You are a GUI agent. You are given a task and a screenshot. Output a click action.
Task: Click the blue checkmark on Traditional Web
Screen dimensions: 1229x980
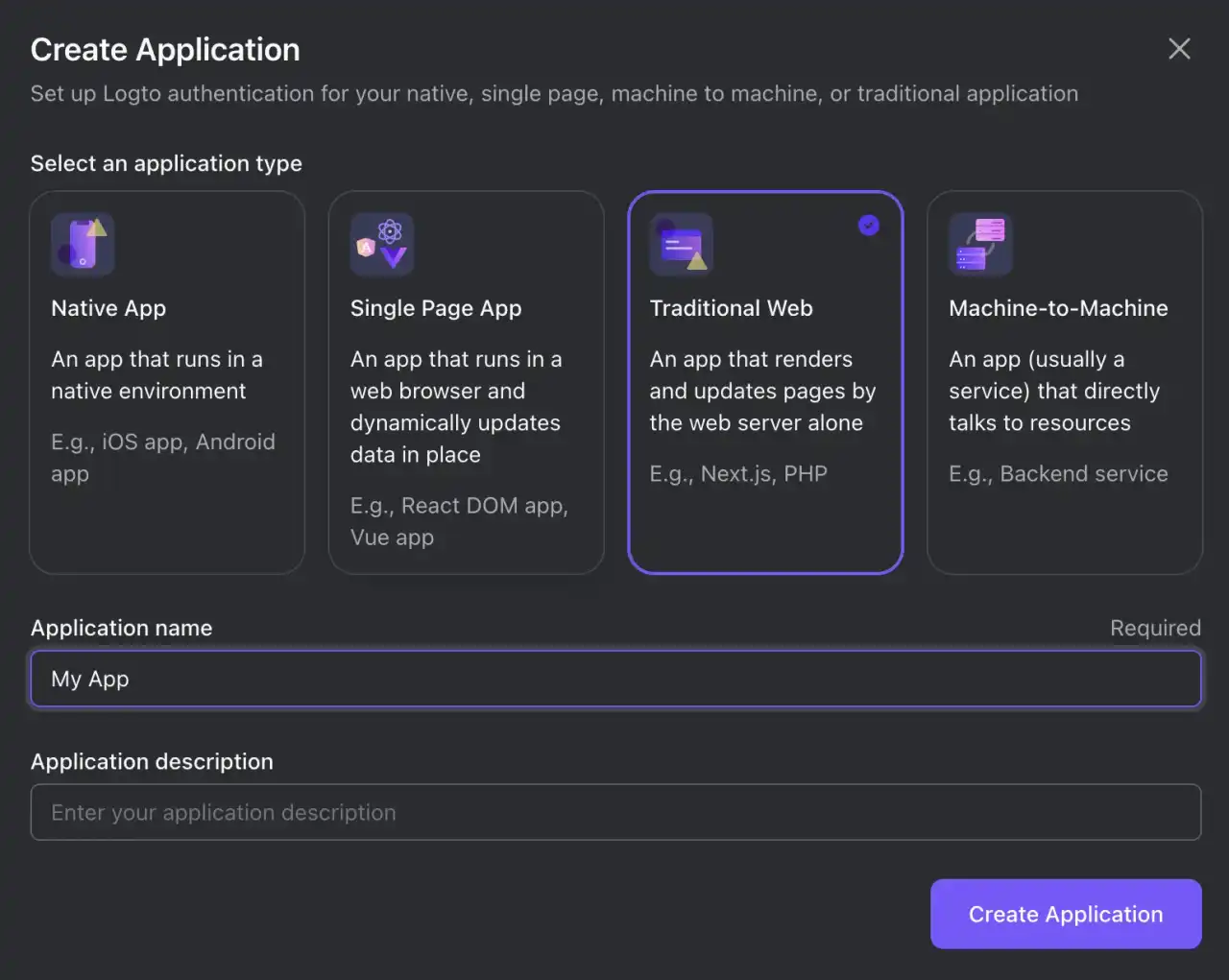click(869, 226)
